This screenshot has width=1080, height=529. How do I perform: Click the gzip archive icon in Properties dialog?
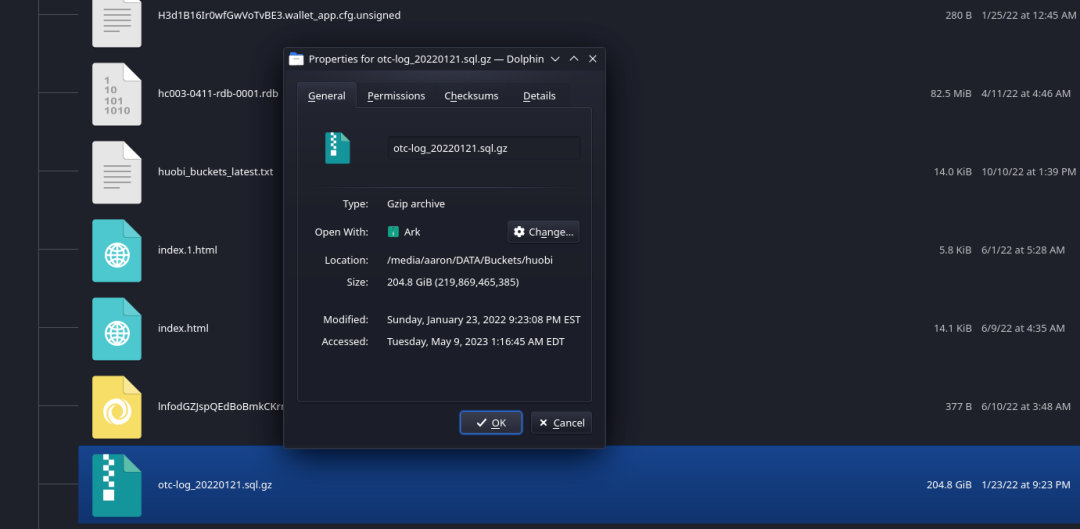coord(337,148)
